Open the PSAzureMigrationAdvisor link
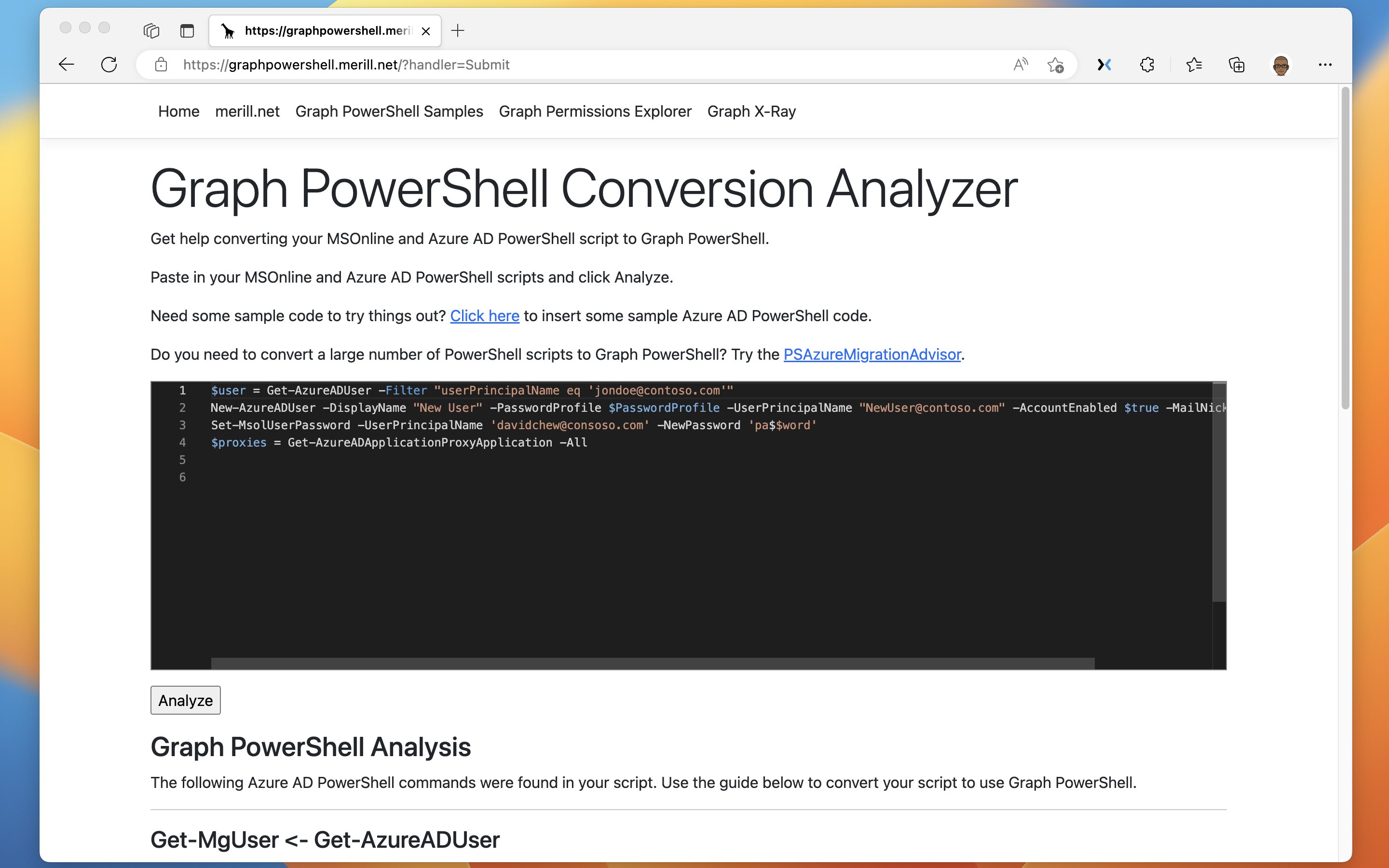This screenshot has width=1389, height=868. click(x=872, y=354)
